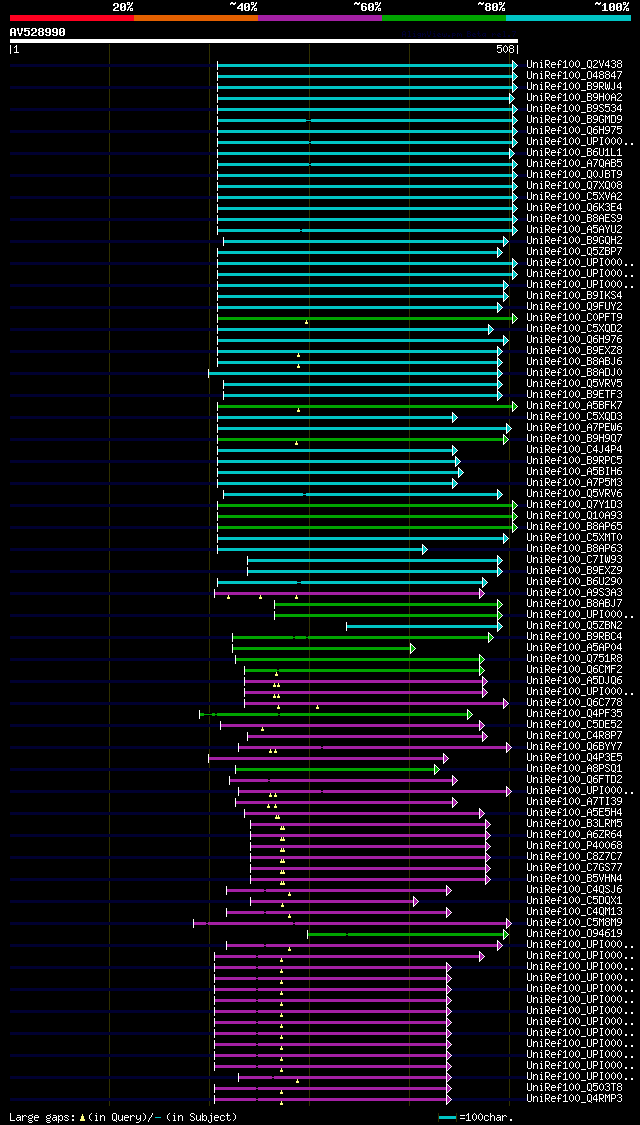Screen dimensions: 640x1125
Task: Click the red ~20% identity legend segment
Action: (72, 17)
